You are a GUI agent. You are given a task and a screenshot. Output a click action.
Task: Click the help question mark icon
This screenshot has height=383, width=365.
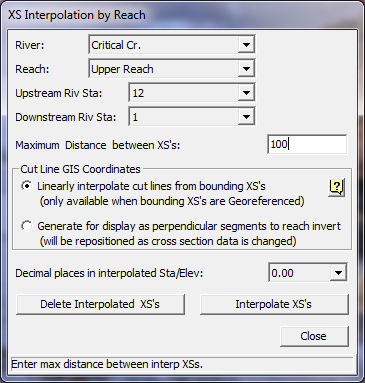click(x=336, y=187)
